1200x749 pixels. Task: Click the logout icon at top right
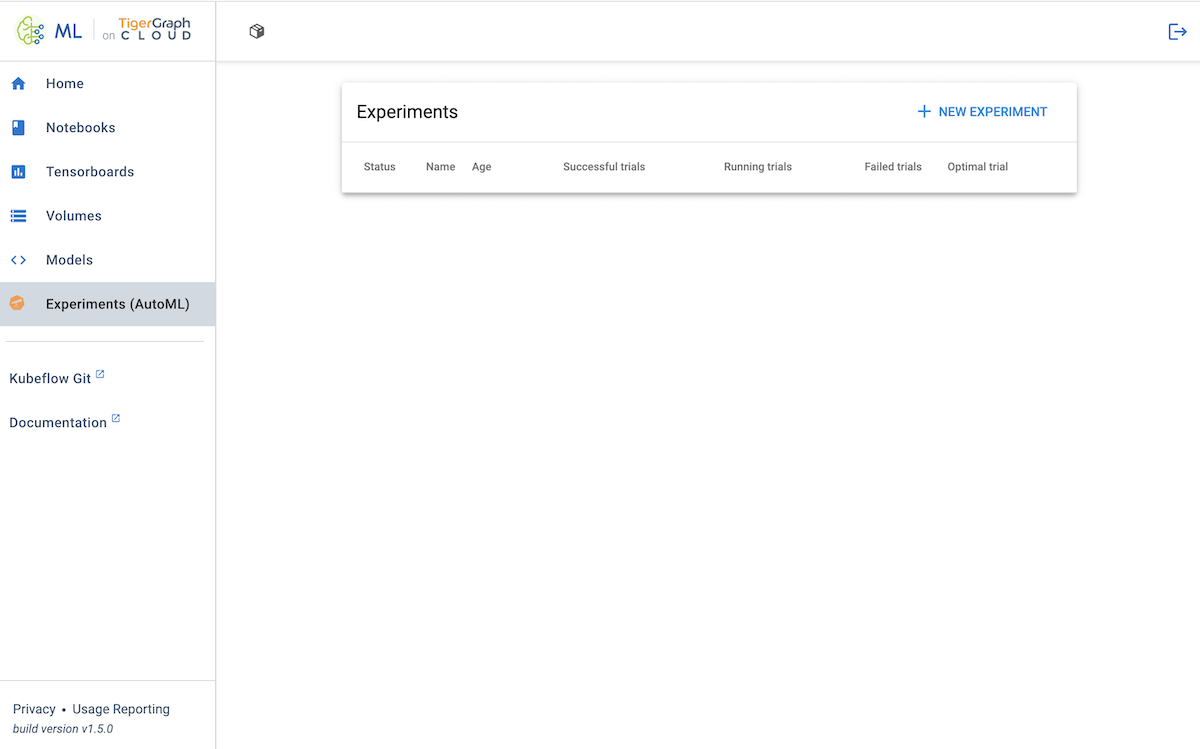[x=1177, y=31]
